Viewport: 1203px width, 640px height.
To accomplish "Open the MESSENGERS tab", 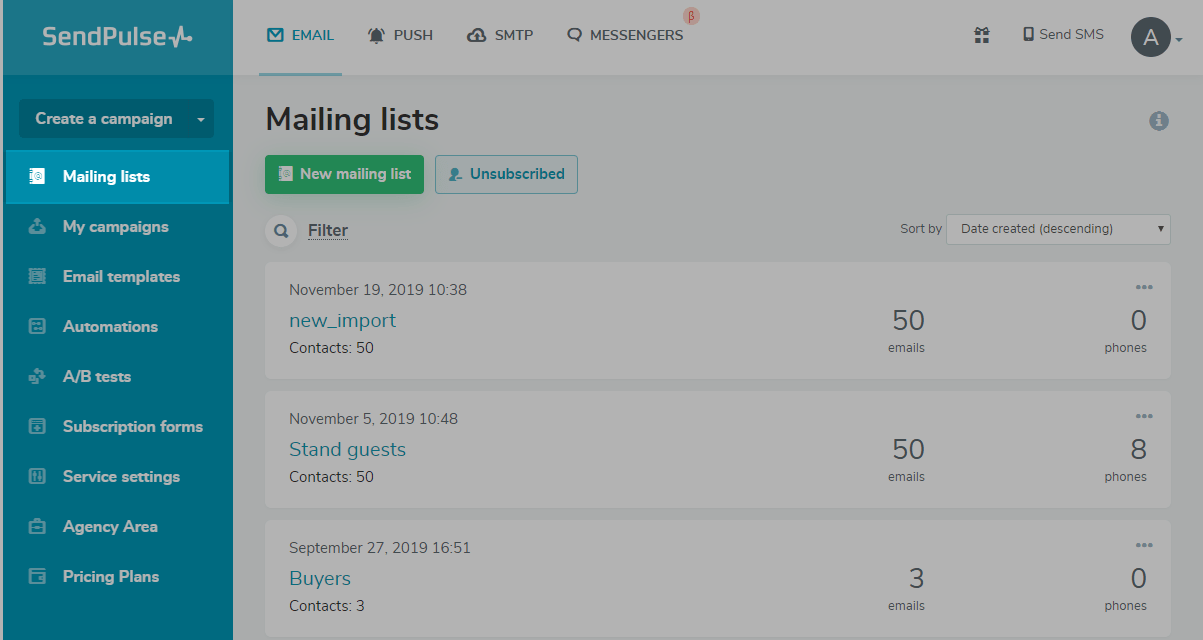I will (x=625, y=35).
